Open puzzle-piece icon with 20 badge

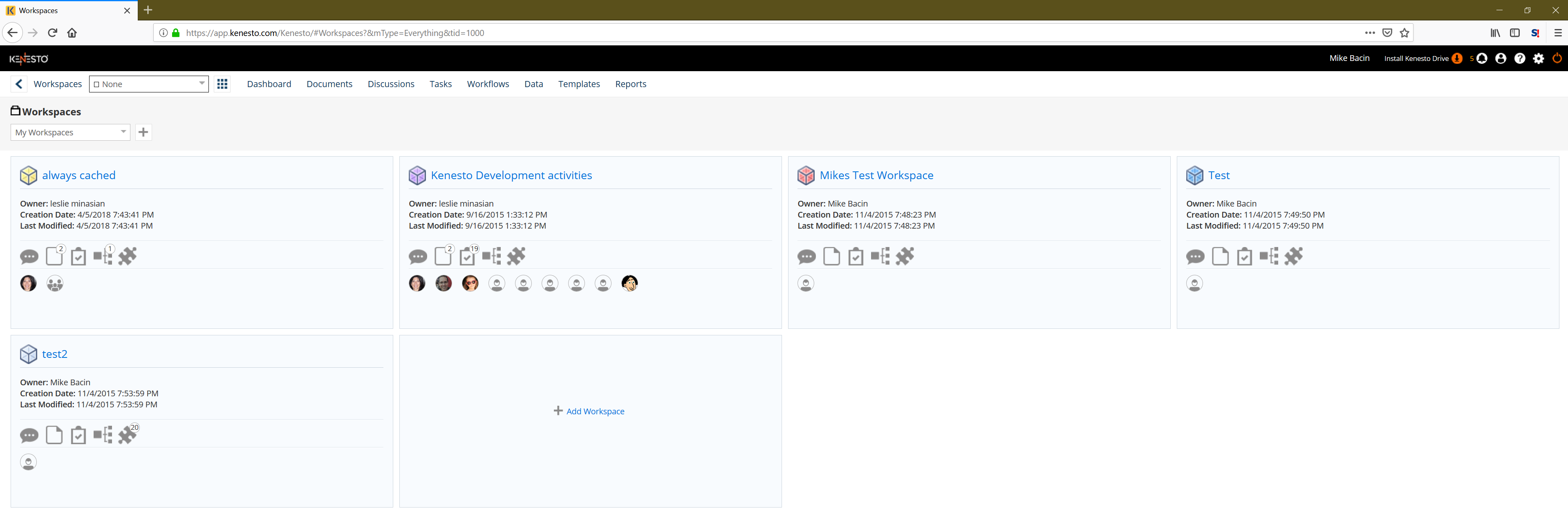click(128, 435)
